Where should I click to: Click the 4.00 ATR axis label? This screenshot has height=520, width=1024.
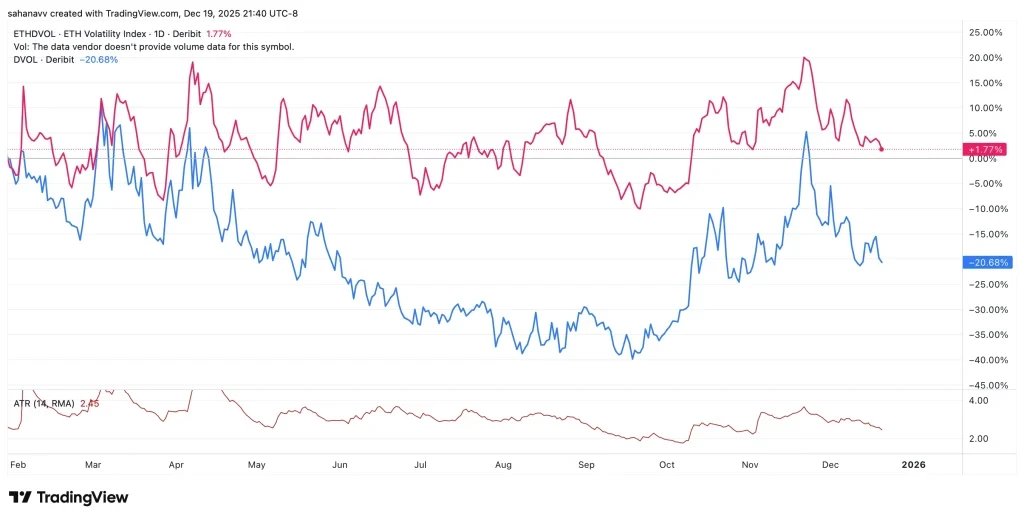tap(980, 400)
